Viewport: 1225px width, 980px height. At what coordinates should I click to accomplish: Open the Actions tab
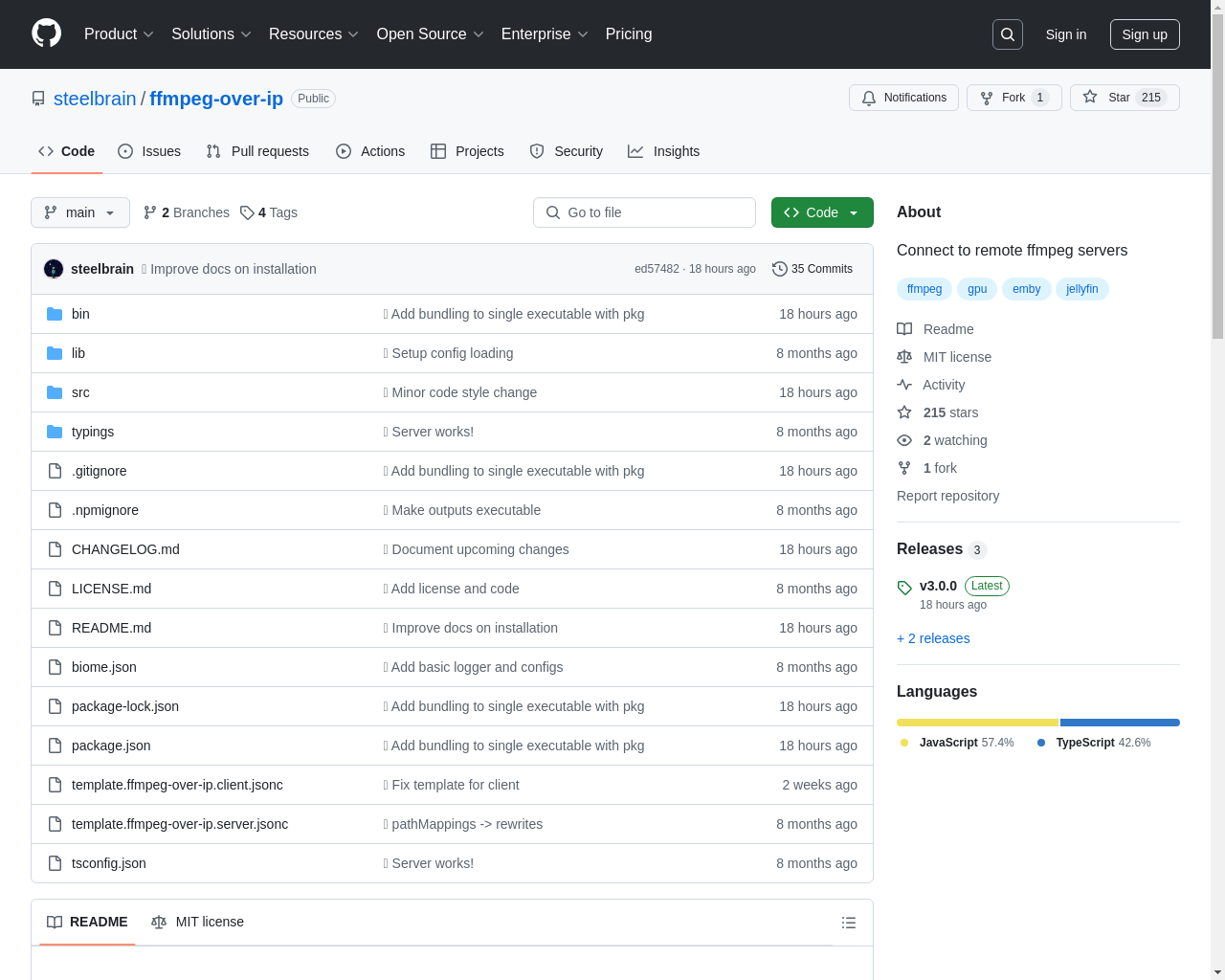pos(370,151)
